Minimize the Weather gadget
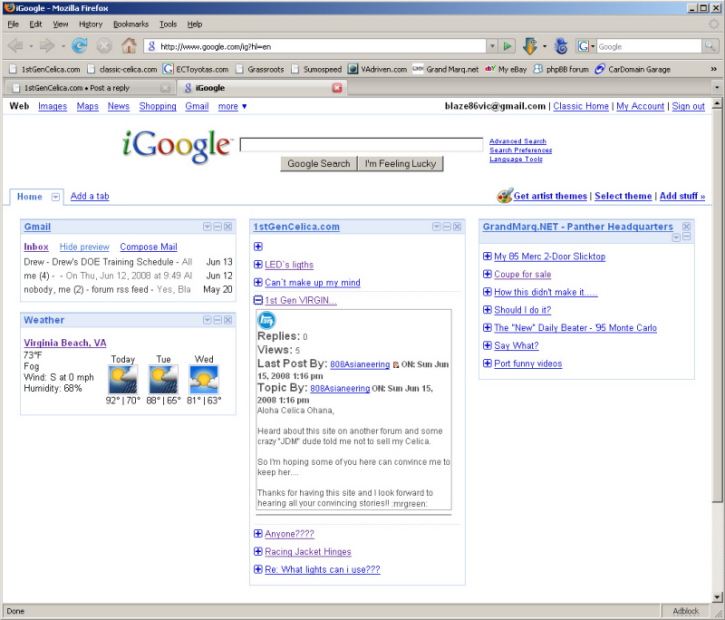The height and width of the screenshot is (620, 725). [217, 320]
